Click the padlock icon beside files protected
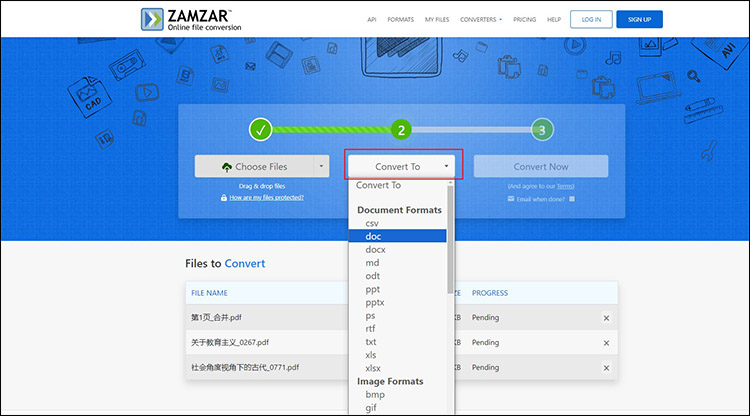This screenshot has height=416, width=750. [223, 197]
